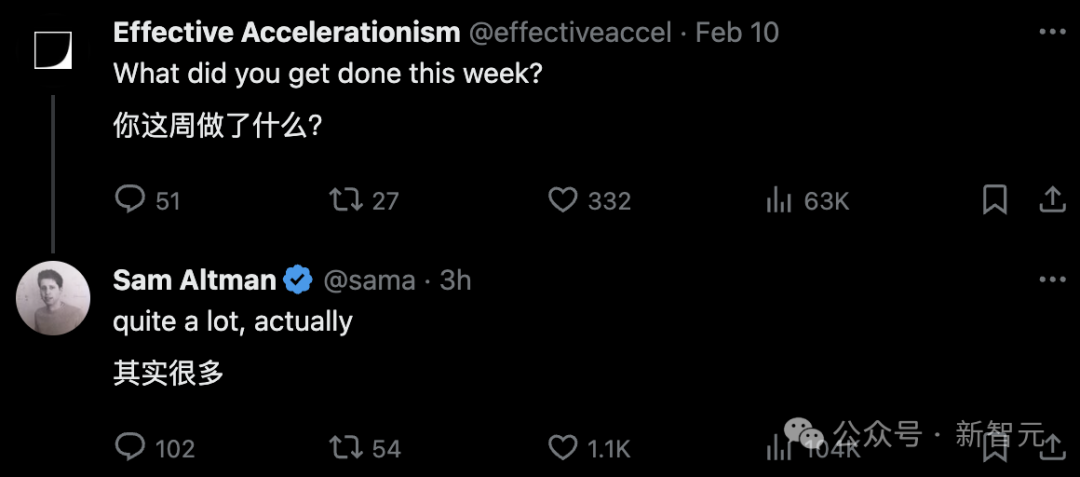This screenshot has width=1080, height=477.
Task: Bookmark Sam Altman's reply
Action: [995, 449]
